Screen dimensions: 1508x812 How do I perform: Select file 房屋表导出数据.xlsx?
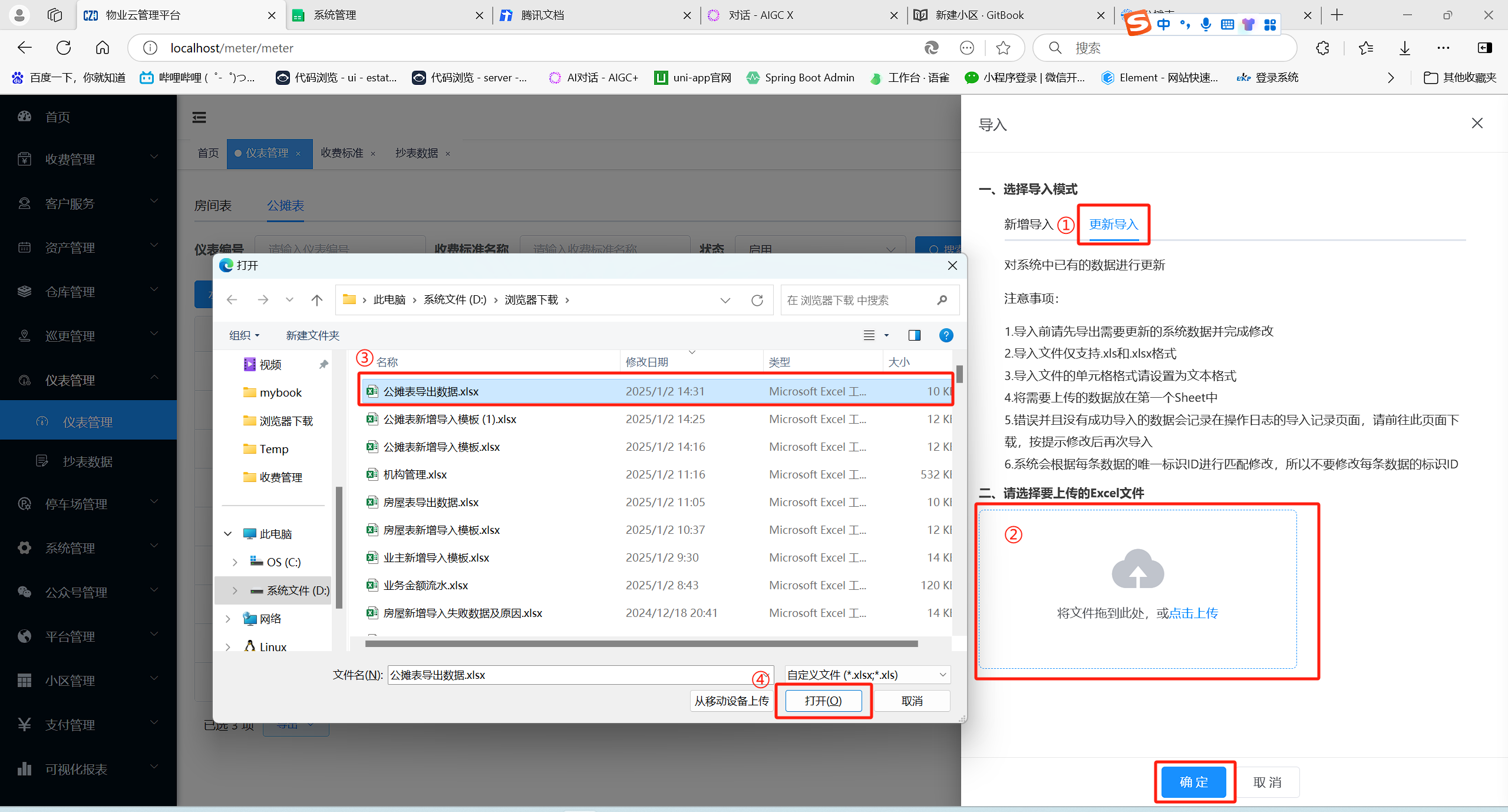656,502
